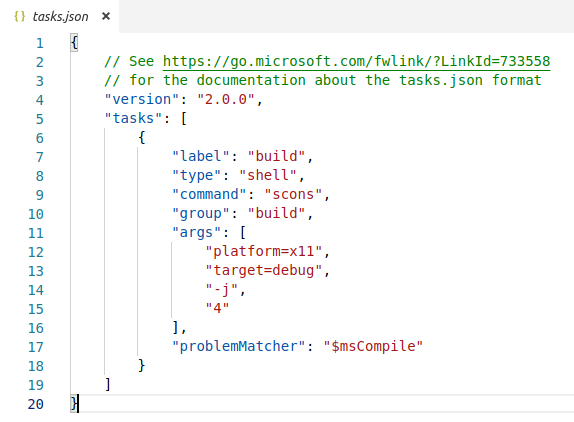Viewport: 574px width, 422px height.
Task: Open the go.microsoft.com fwlink documentation URL
Action: 356,61
